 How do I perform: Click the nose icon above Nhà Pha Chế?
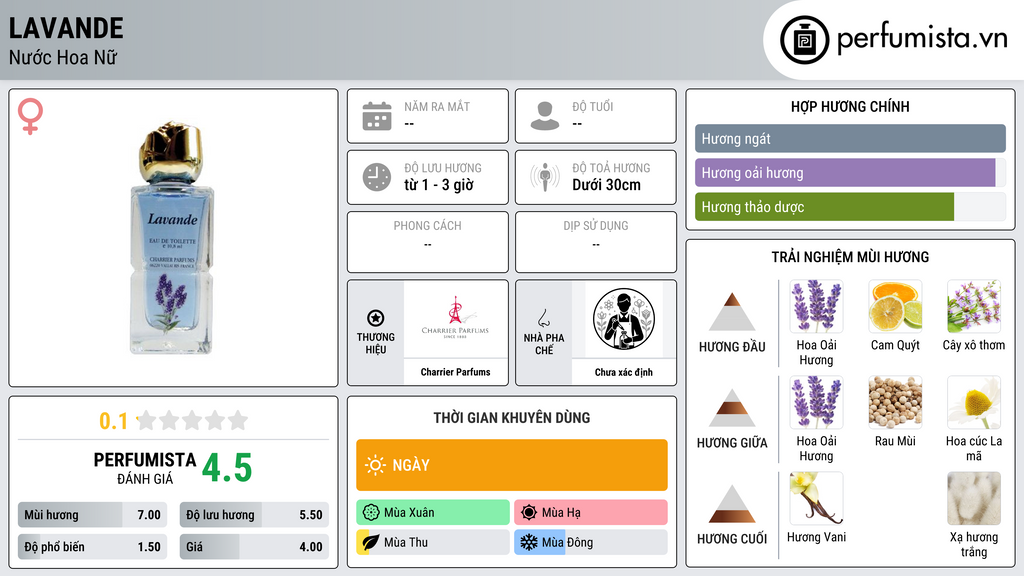click(x=543, y=318)
